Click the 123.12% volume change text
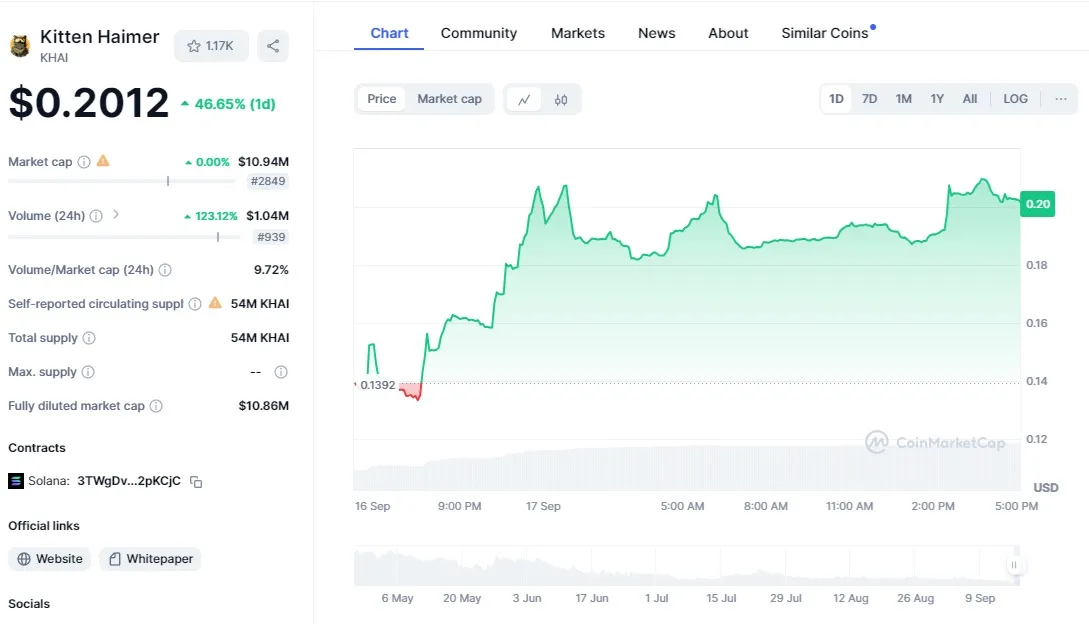 pos(216,216)
